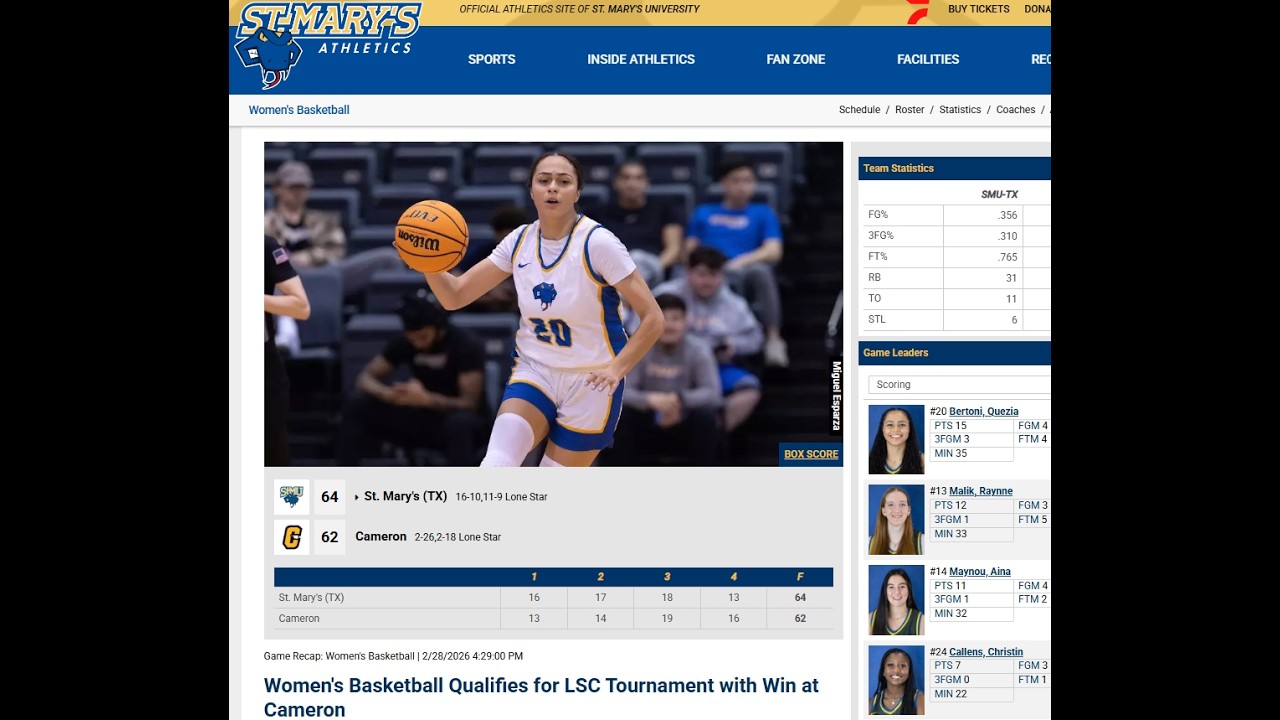This screenshot has width=1280, height=720.
Task: Click the Miguel Esparza photo credit
Action: (x=836, y=396)
